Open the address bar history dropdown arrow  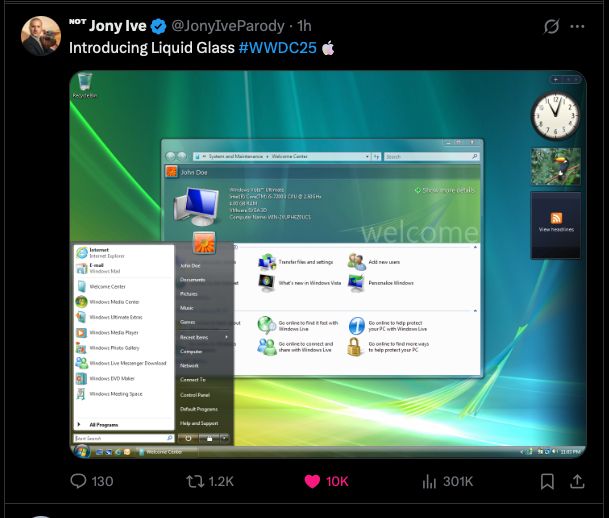tap(367, 156)
